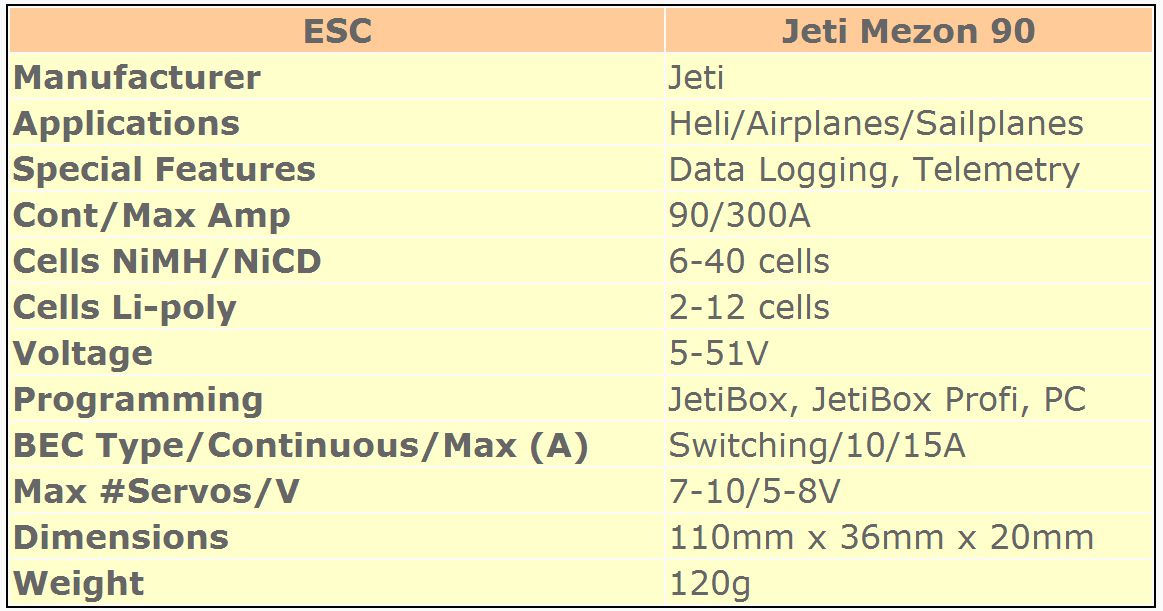Viewport: 1163px width, 611px height.
Task: Select the JetiBox, JetiBox Profi, PC value
Action: pos(877,400)
